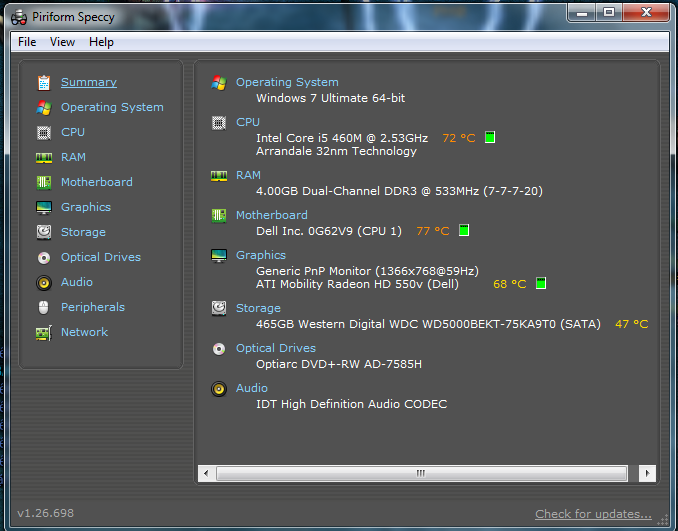Click the green motherboard temperature indicator next to 77 °C

464,230
